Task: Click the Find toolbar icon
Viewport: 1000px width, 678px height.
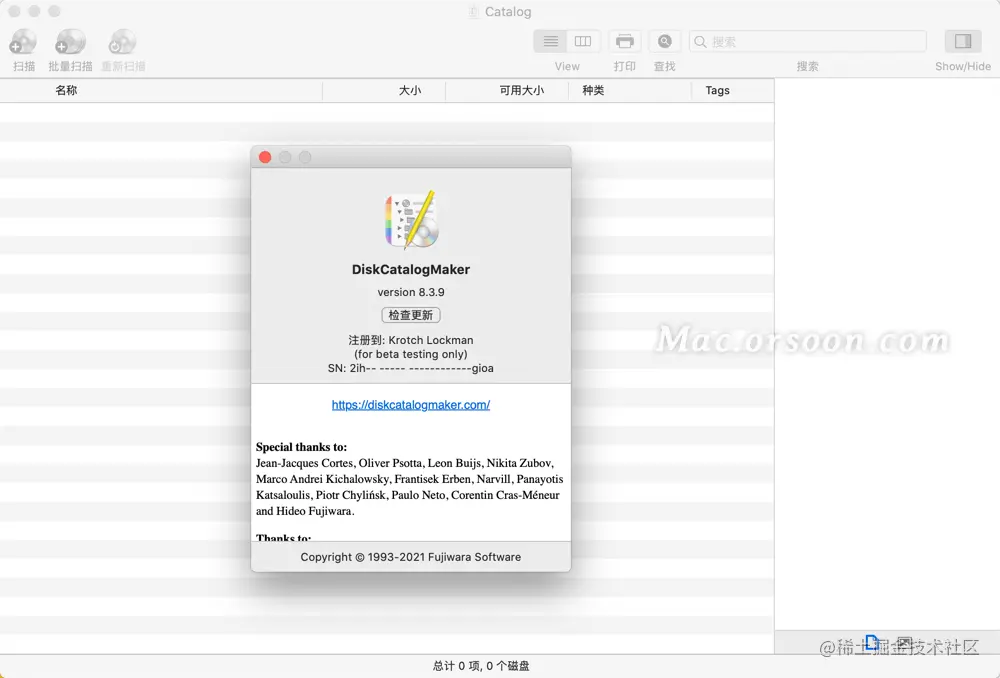Action: tap(665, 41)
